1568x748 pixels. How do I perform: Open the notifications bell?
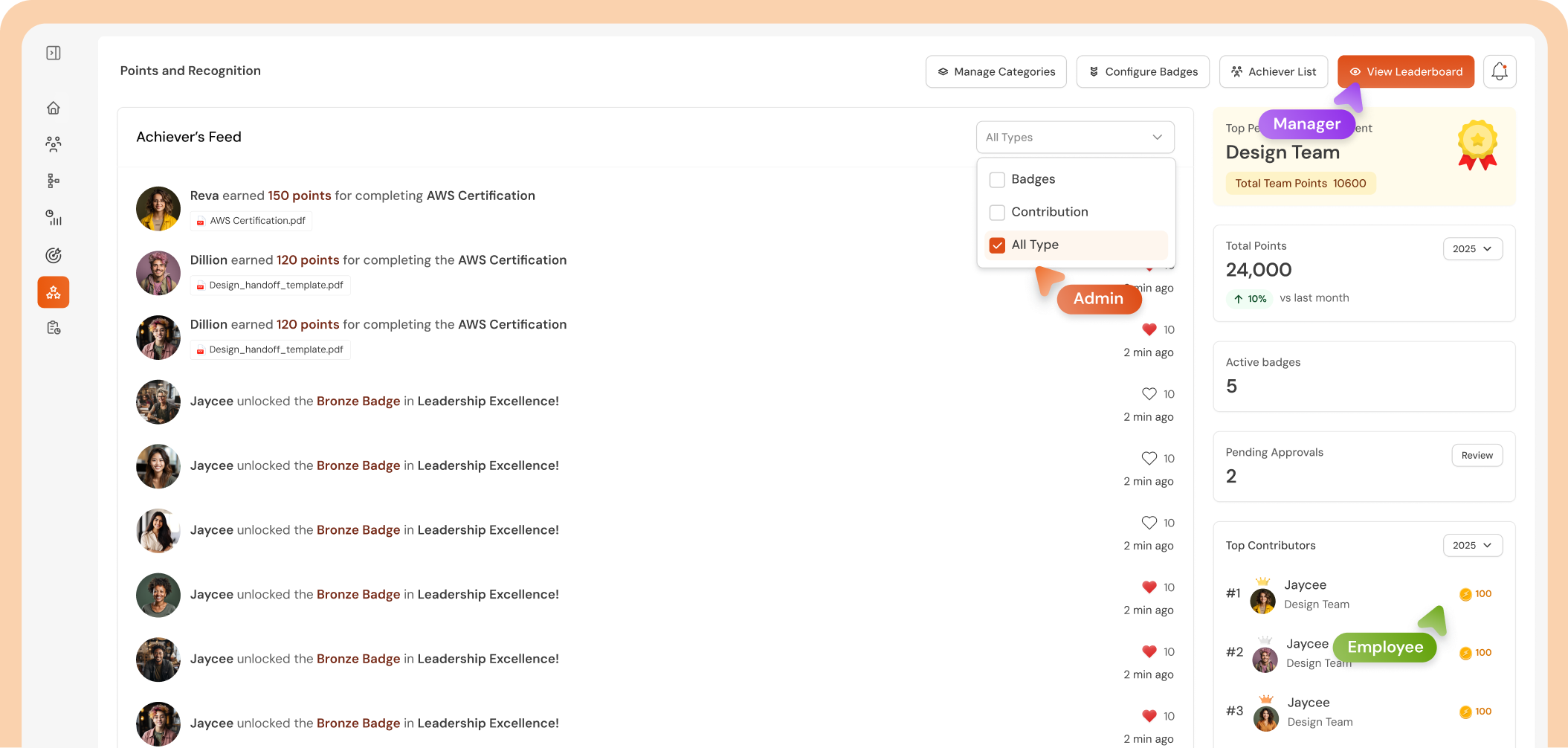pyautogui.click(x=1499, y=72)
